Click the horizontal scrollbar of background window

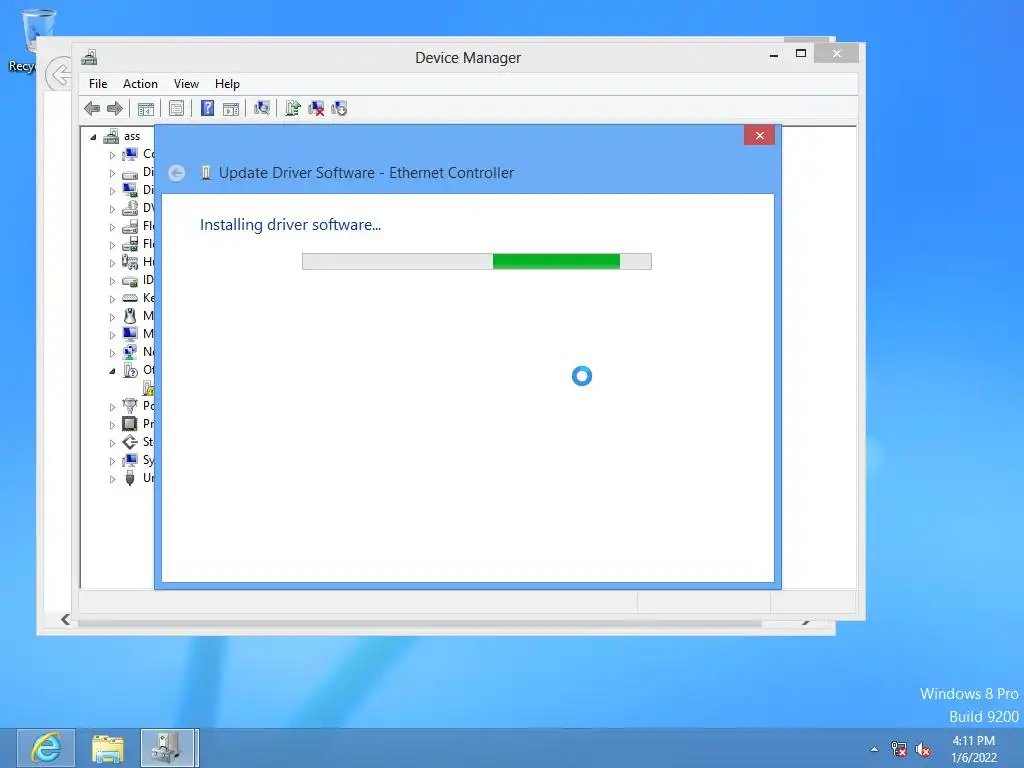[x=419, y=623]
